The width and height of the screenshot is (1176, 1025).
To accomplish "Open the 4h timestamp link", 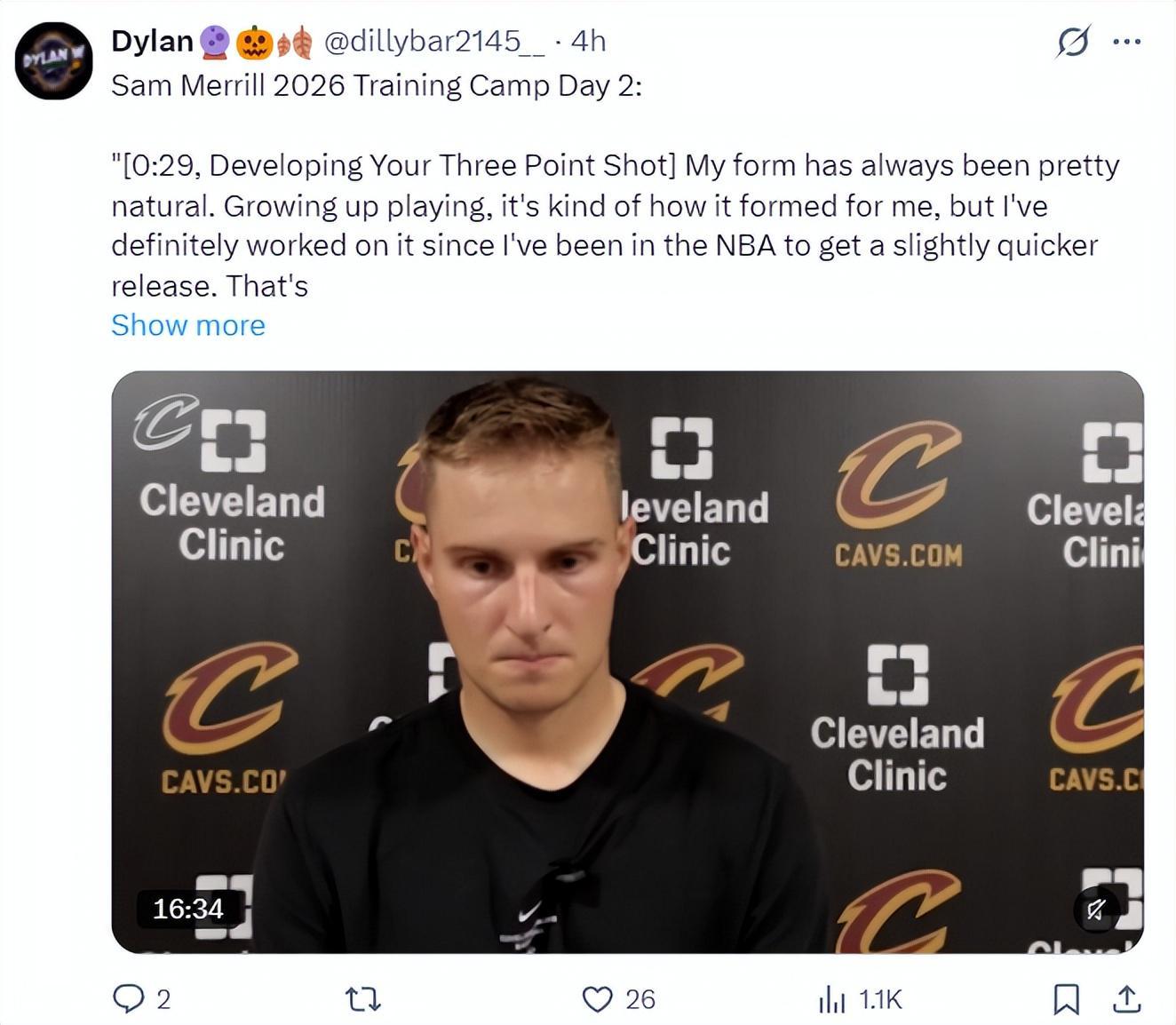I will 588,41.
